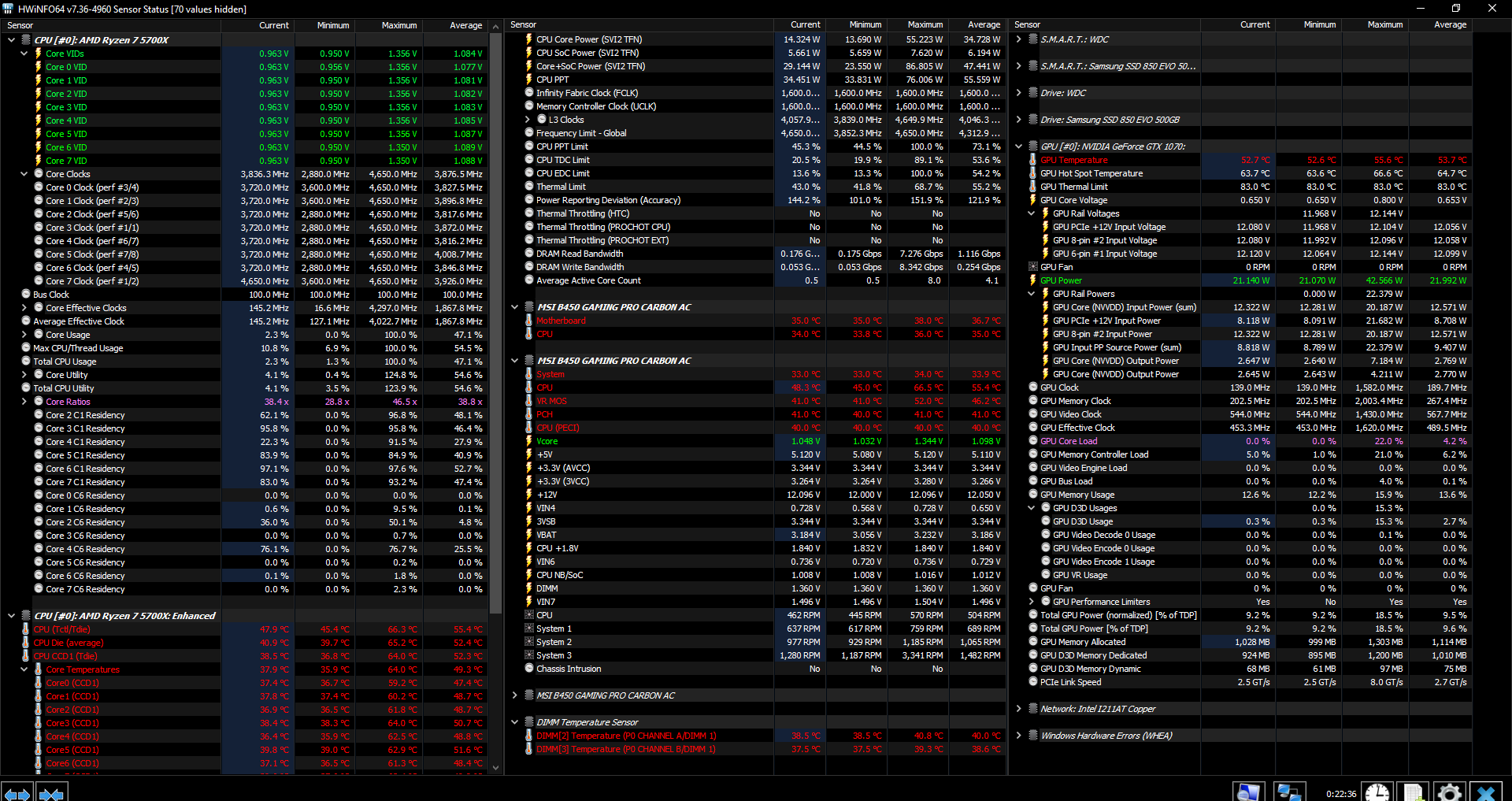Click the blue X close-sensors icon

click(x=1486, y=792)
